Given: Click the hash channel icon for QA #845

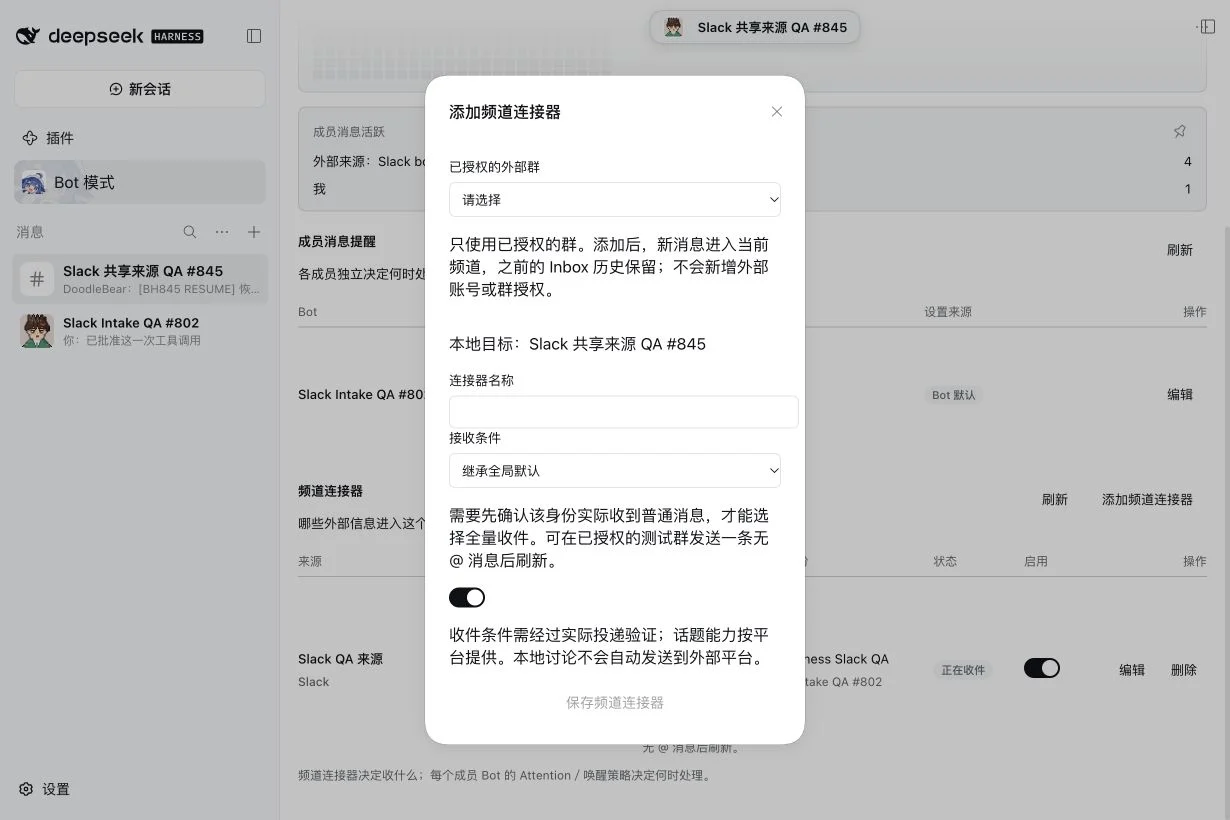Looking at the screenshot, I should [x=37, y=279].
